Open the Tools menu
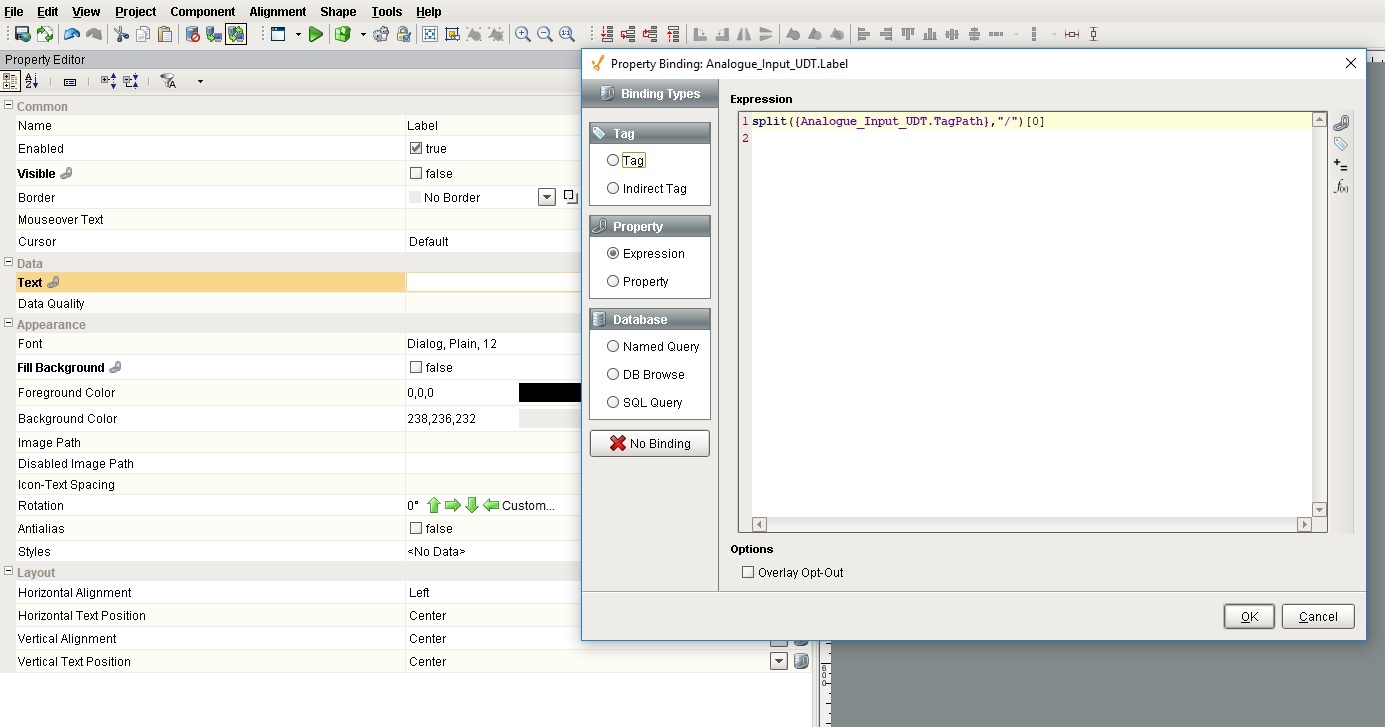 (x=387, y=12)
